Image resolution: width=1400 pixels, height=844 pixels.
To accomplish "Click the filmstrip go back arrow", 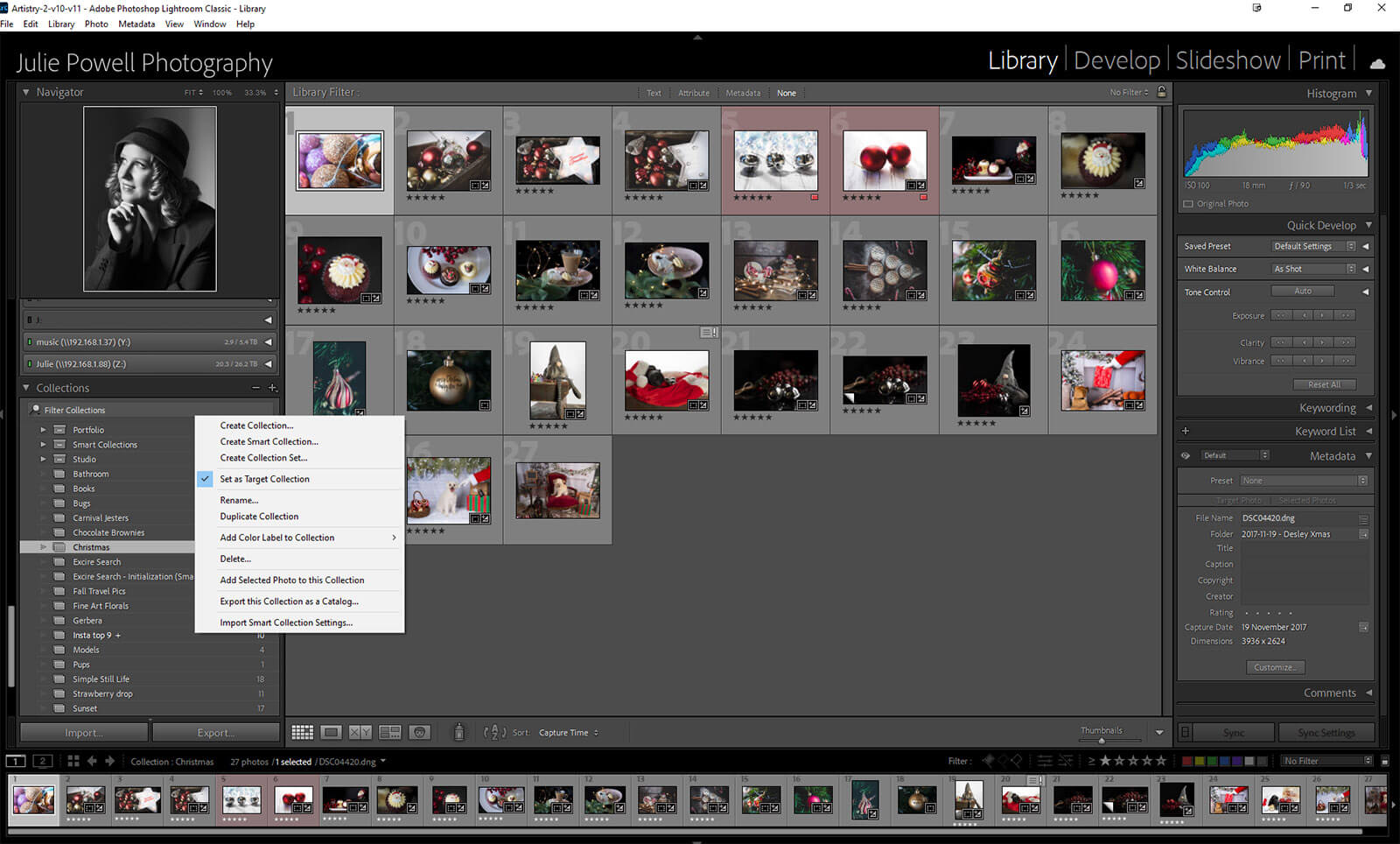I will (x=92, y=761).
